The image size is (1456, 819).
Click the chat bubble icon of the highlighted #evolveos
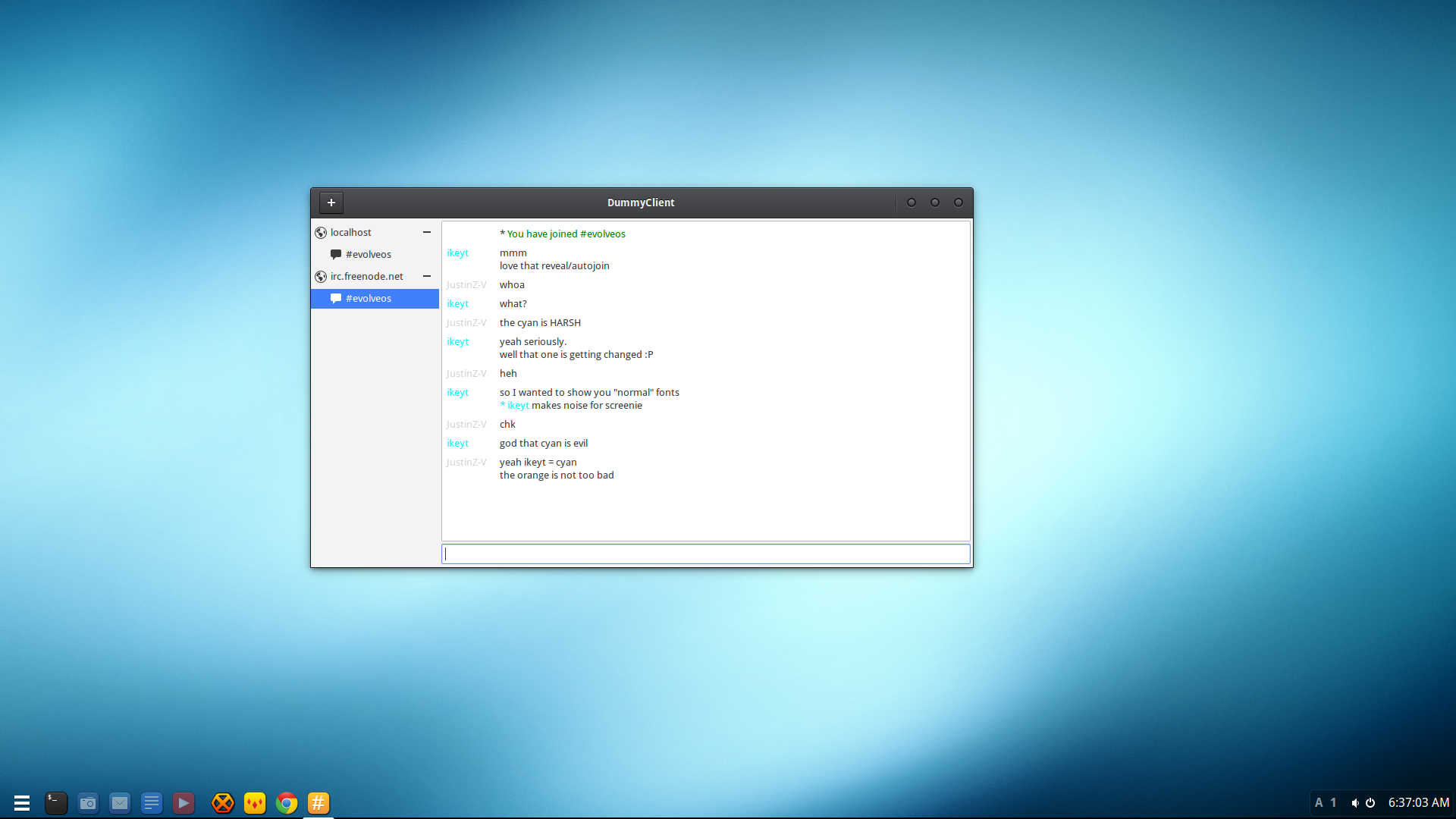click(336, 299)
